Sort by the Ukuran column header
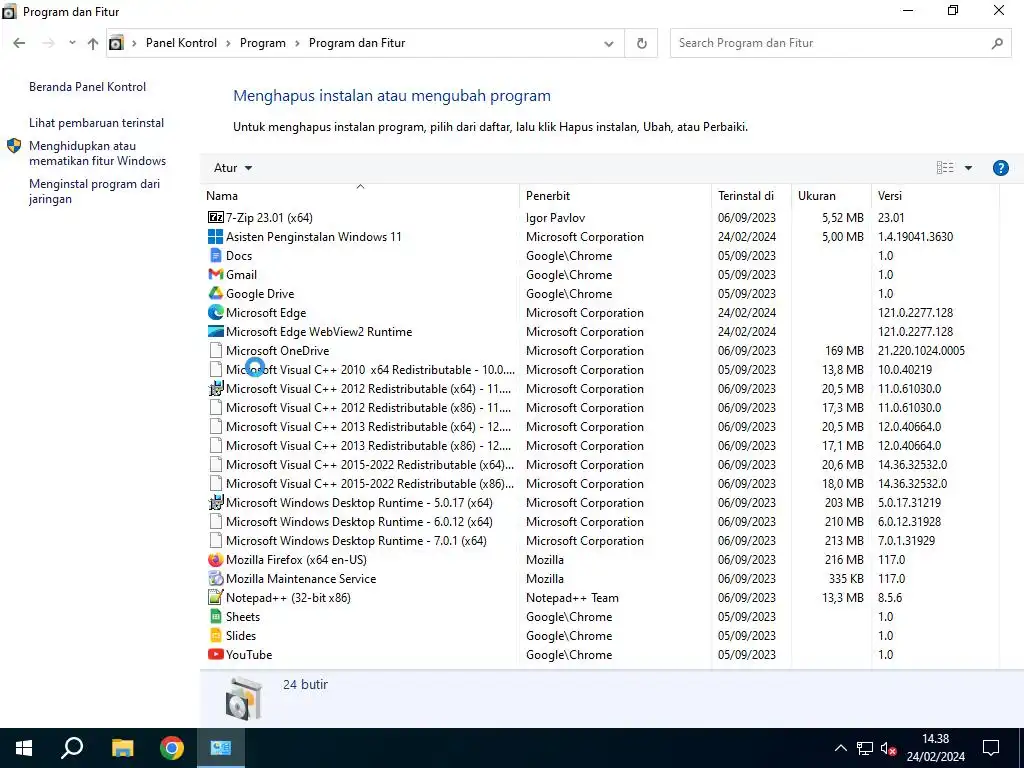The image size is (1024, 768). coord(831,195)
